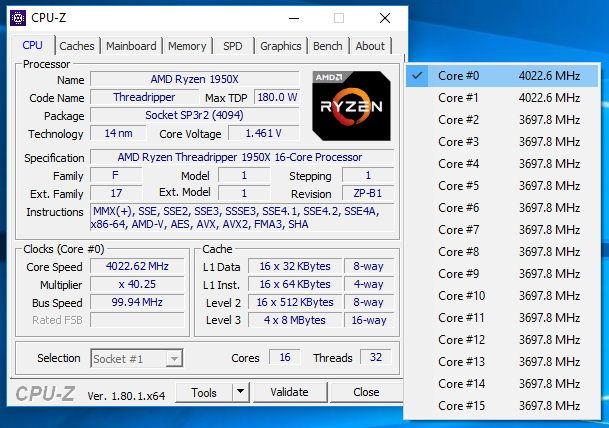Screen dimensions: 609x428
Task: Click the Tools button
Action: (x=204, y=392)
